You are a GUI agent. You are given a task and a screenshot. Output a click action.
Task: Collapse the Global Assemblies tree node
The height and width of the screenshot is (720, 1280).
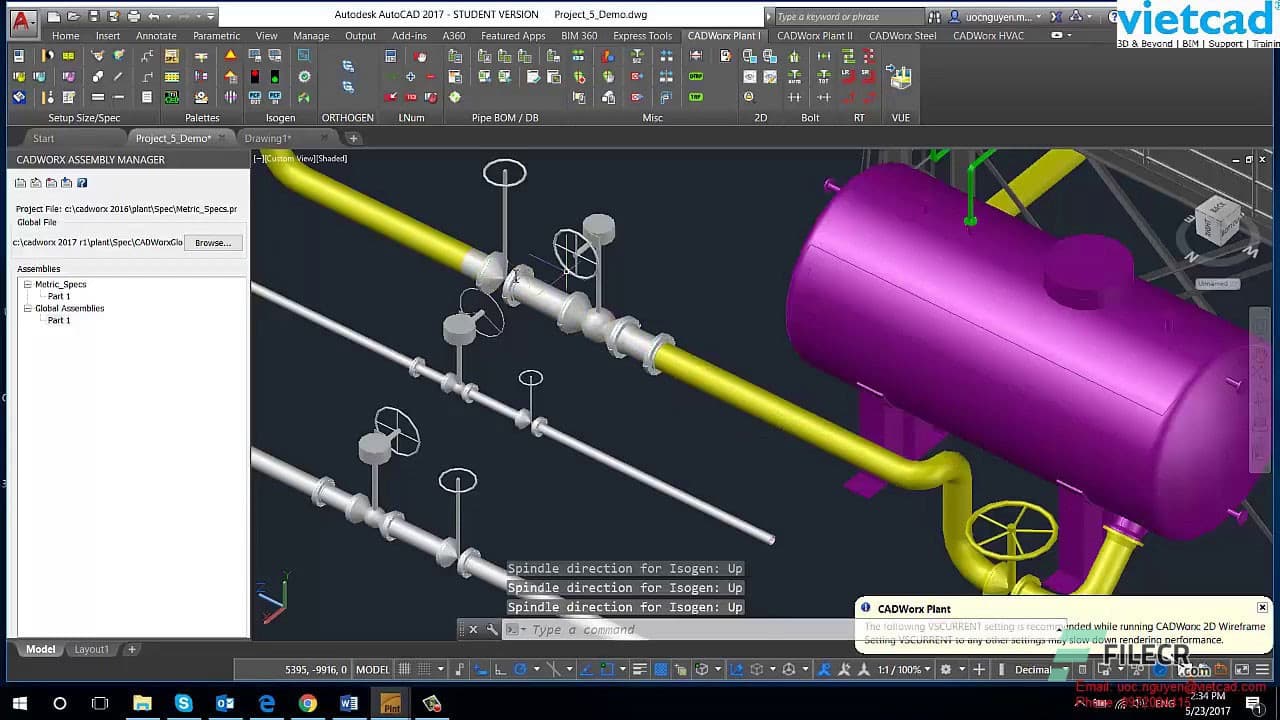point(27,308)
